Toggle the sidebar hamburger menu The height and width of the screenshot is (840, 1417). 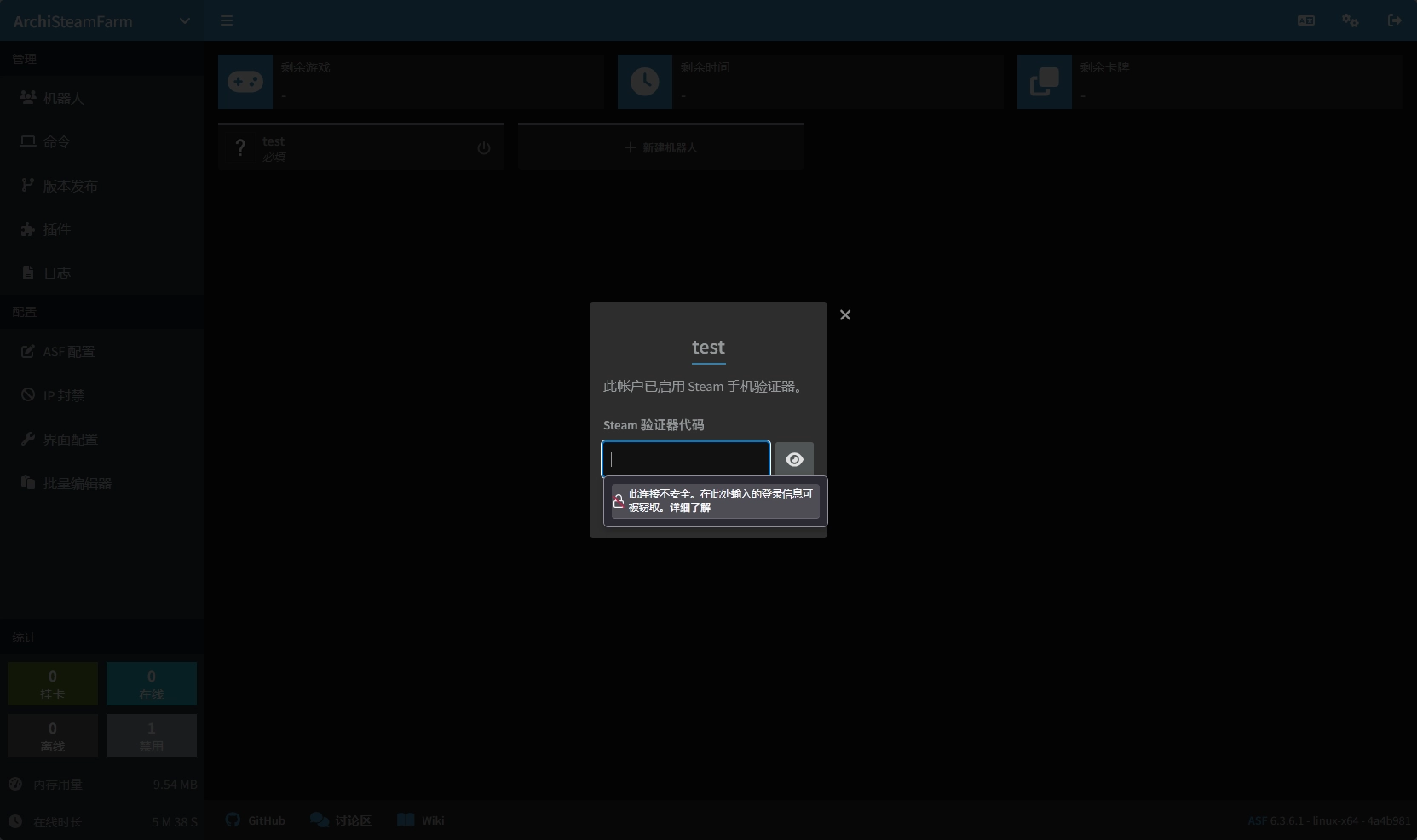click(x=227, y=20)
